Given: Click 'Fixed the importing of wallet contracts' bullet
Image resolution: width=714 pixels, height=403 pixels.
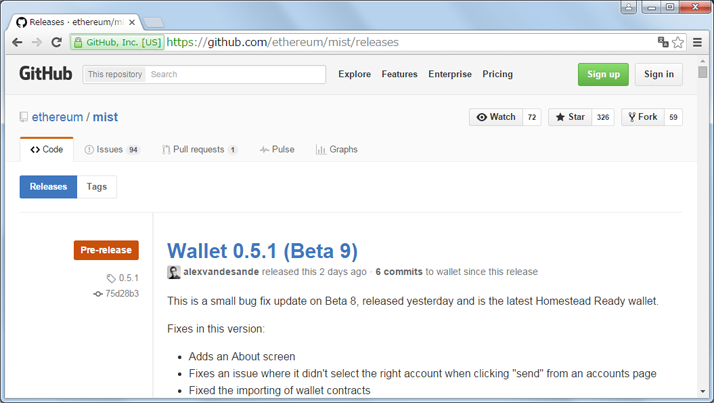Looking at the screenshot, I should 280,390.
